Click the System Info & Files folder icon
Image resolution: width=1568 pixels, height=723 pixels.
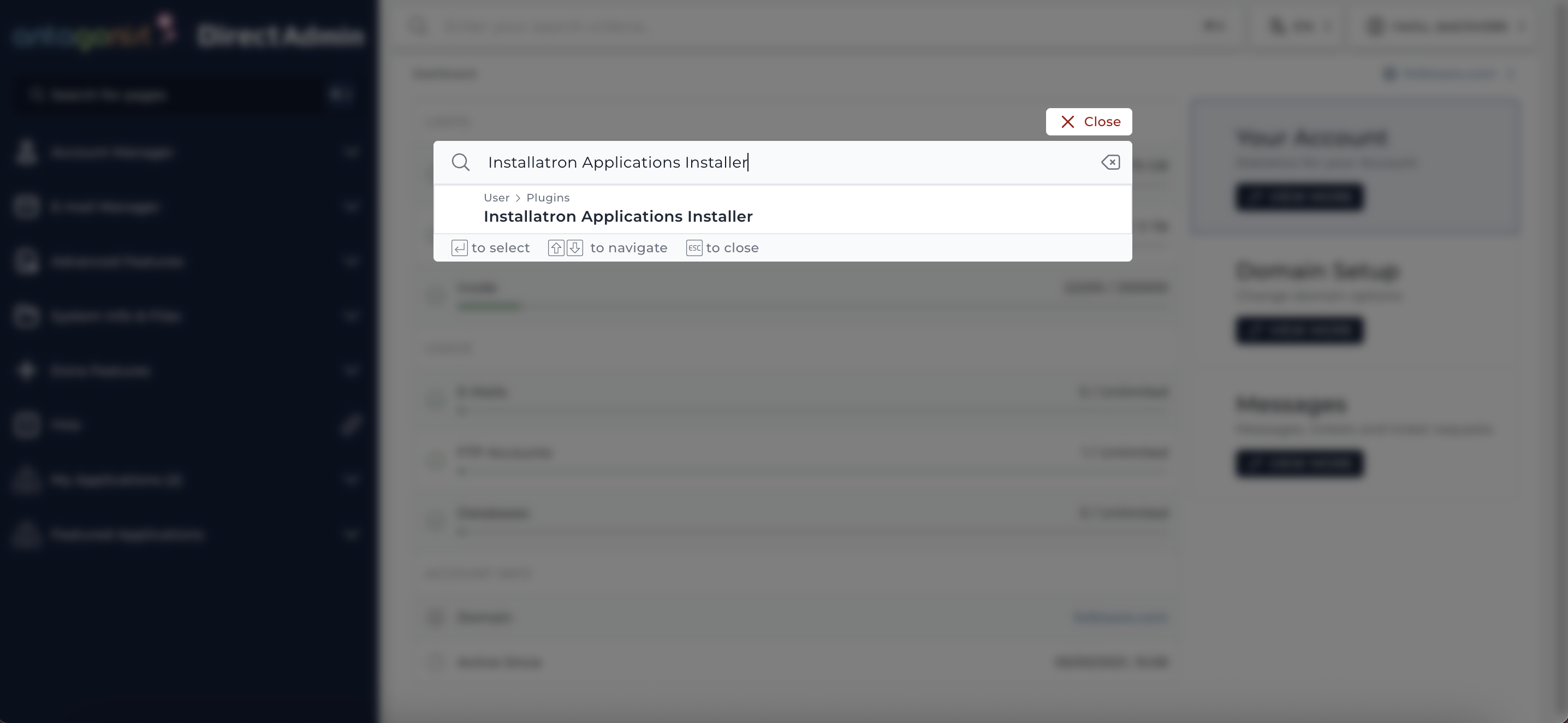click(x=26, y=316)
